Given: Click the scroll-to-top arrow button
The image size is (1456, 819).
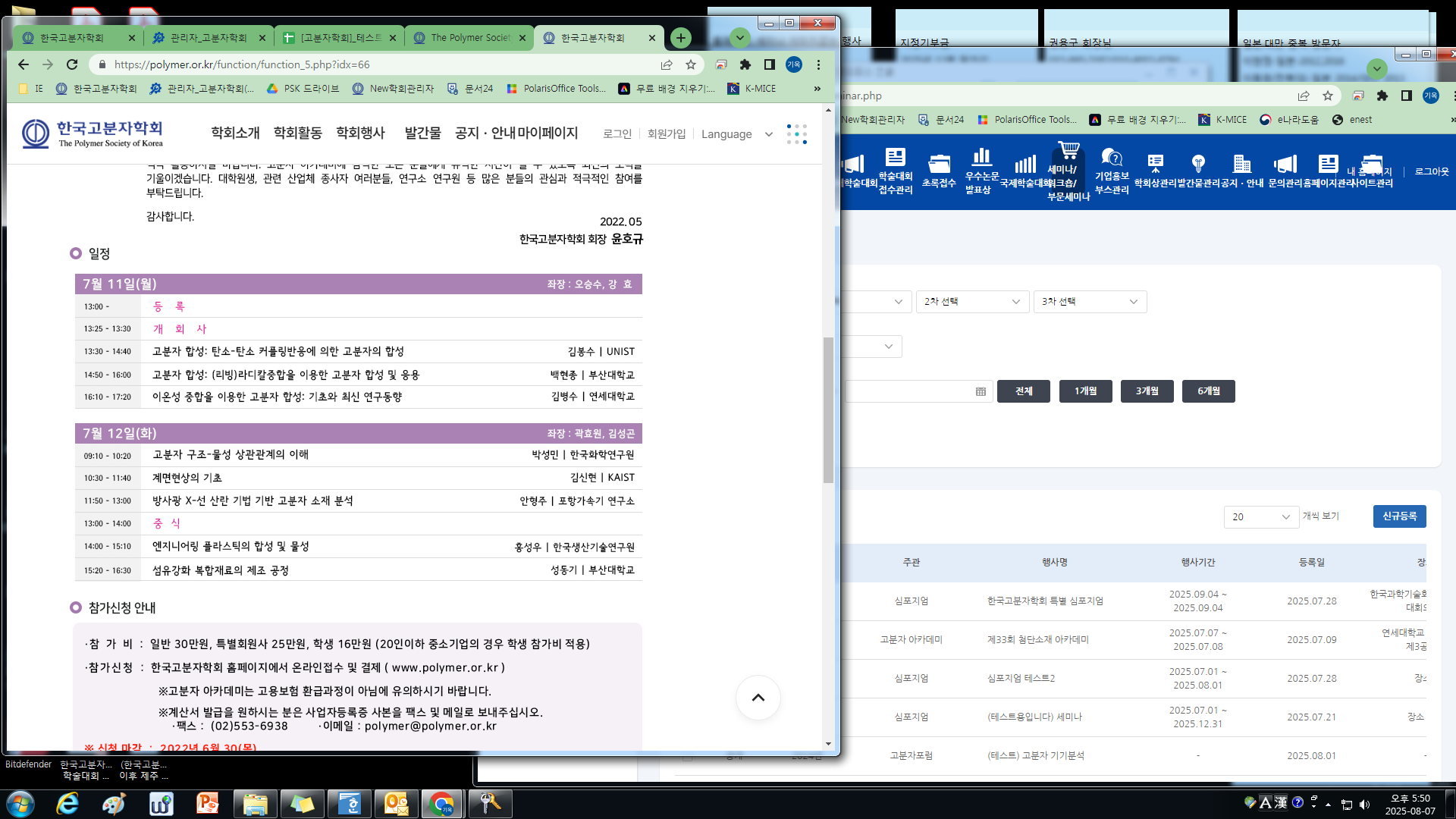Looking at the screenshot, I should coord(758,698).
